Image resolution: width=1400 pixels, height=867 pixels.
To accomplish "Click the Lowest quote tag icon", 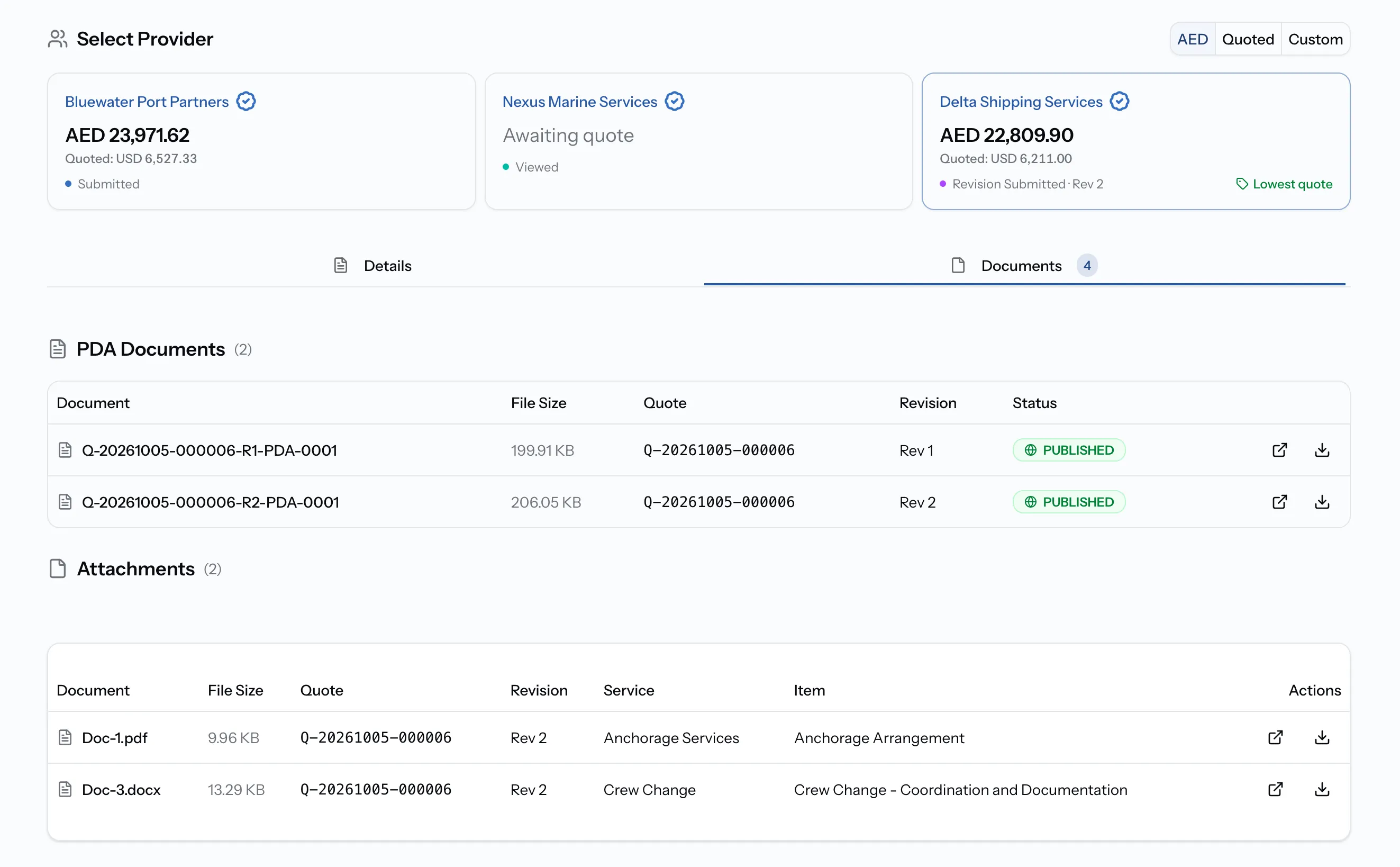I will click(x=1242, y=184).
